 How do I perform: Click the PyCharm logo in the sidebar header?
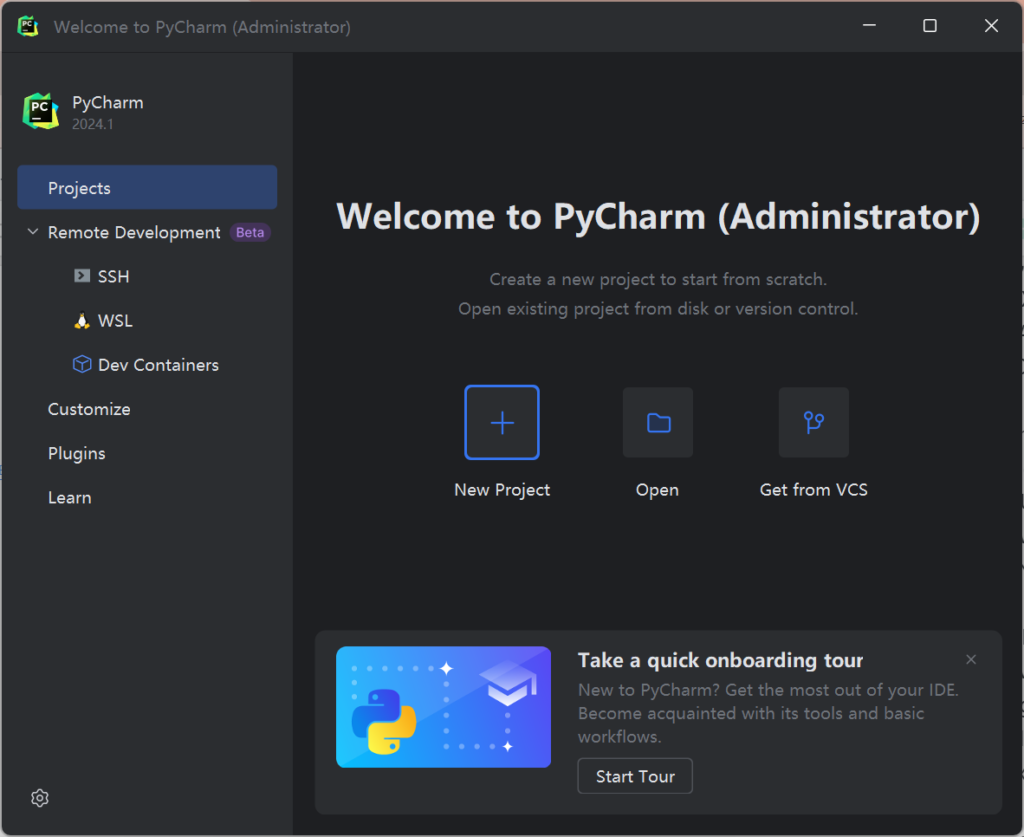point(40,111)
